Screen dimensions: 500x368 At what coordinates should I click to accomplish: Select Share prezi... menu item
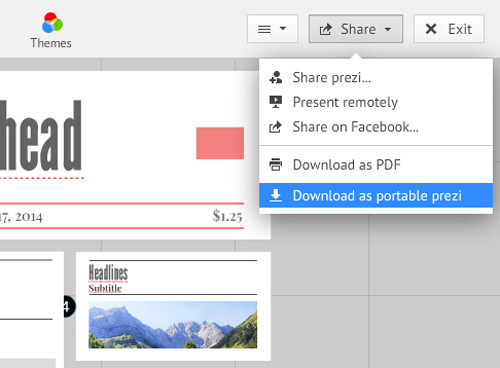(x=376, y=77)
